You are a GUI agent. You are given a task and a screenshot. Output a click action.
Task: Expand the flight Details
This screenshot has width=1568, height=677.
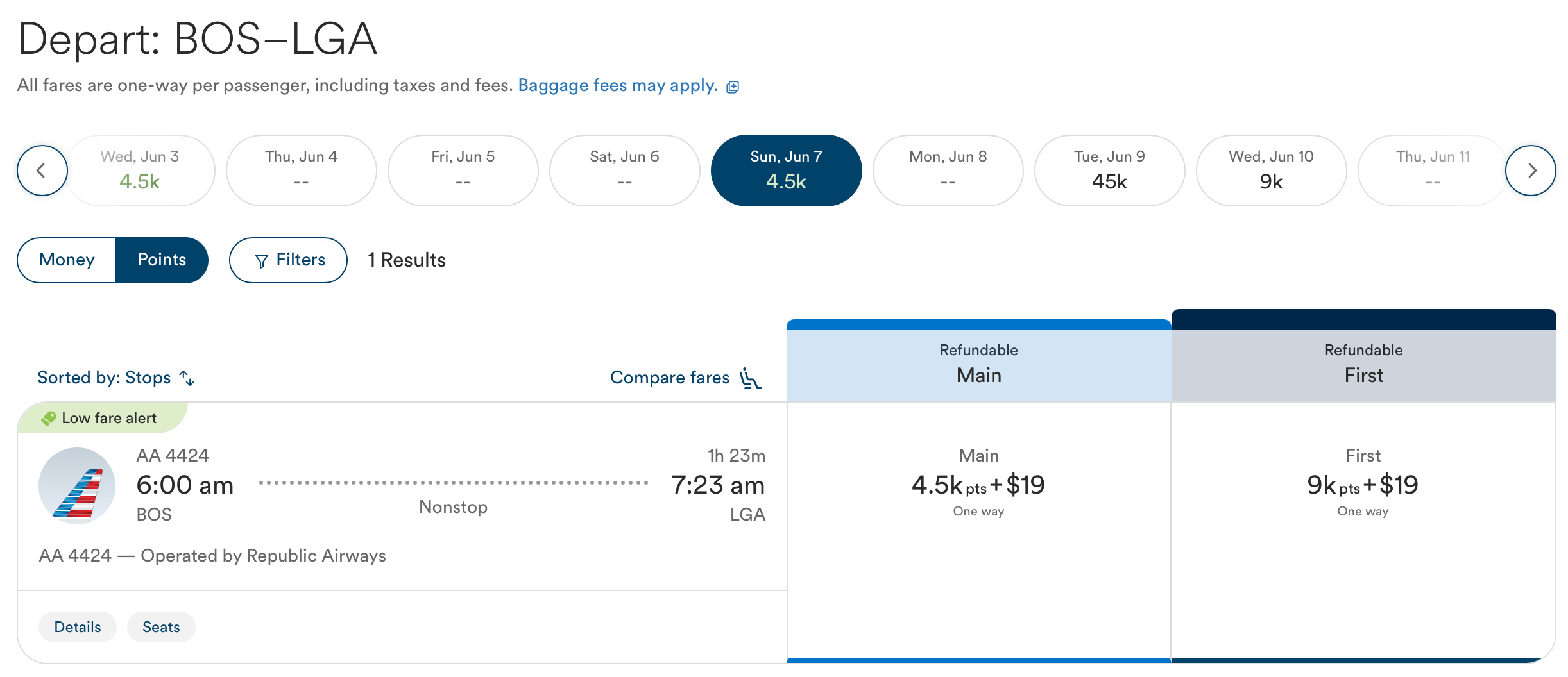77,626
